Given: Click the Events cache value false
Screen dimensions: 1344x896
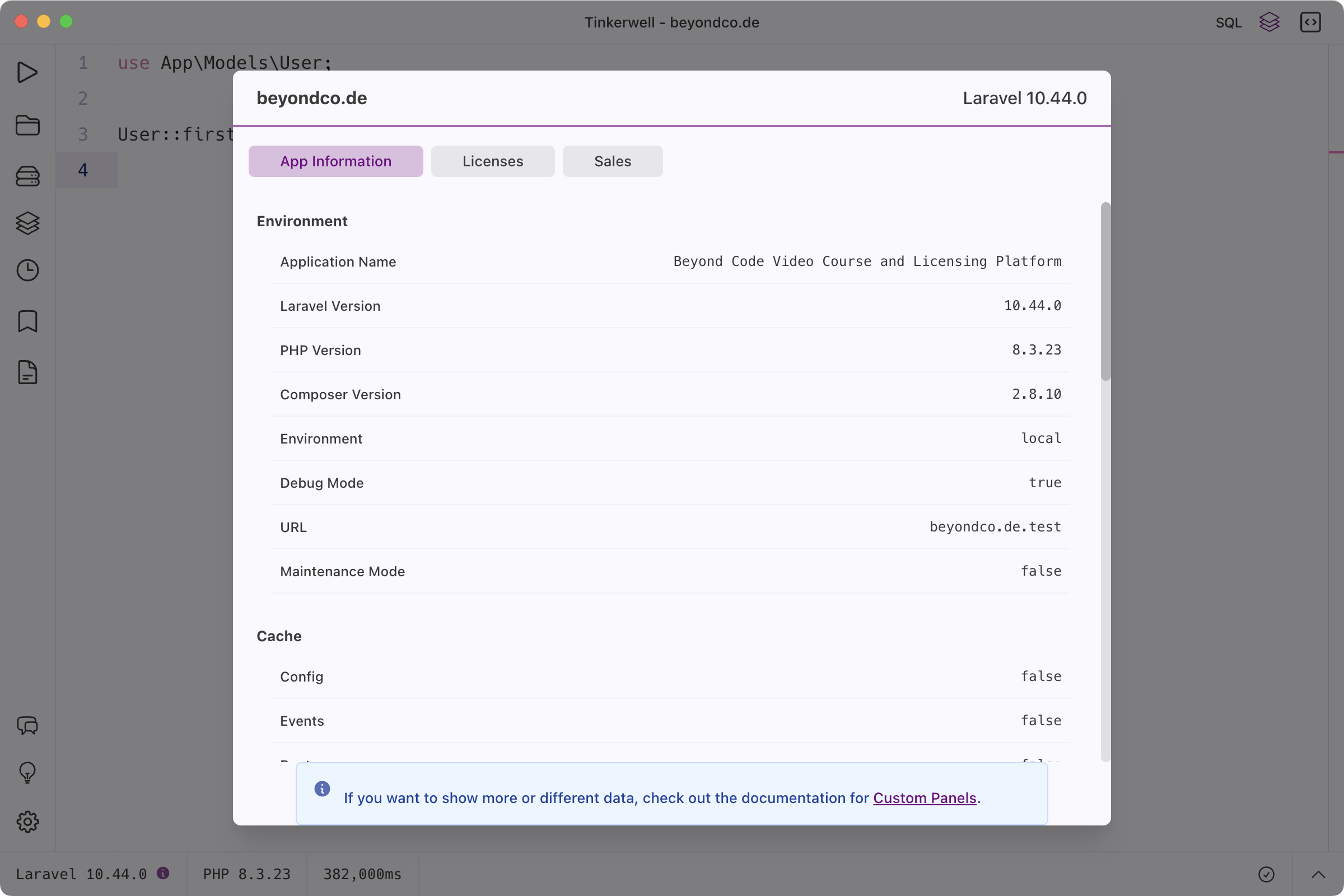Looking at the screenshot, I should pos(1041,721).
